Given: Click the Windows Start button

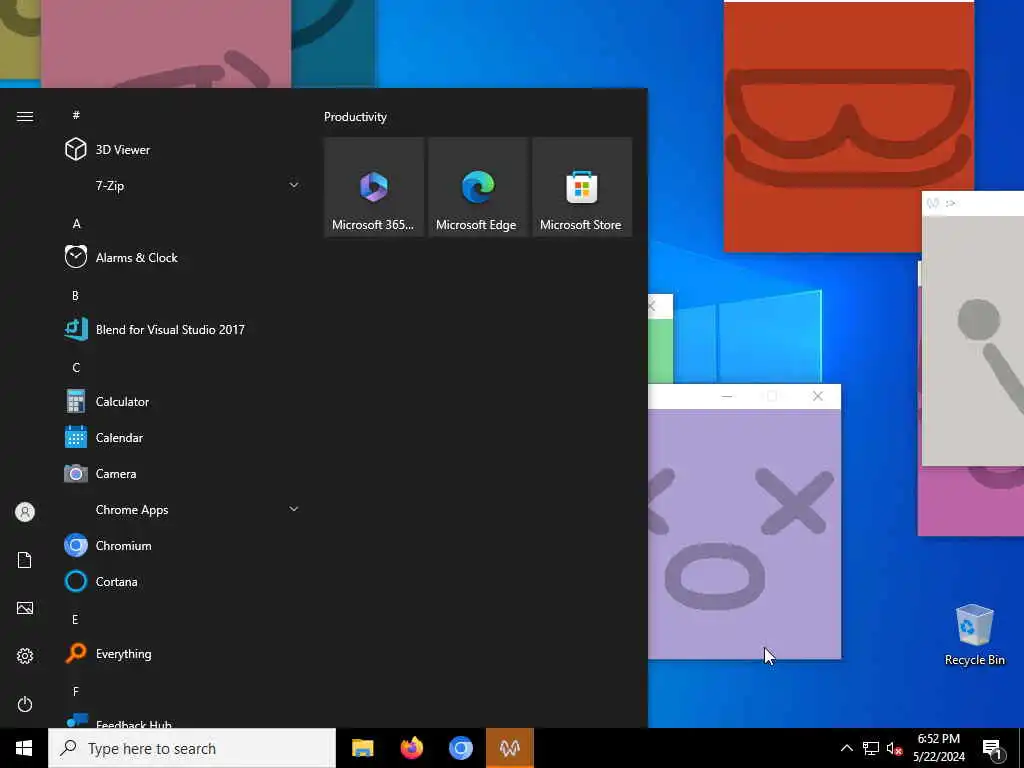Looking at the screenshot, I should 24,748.
